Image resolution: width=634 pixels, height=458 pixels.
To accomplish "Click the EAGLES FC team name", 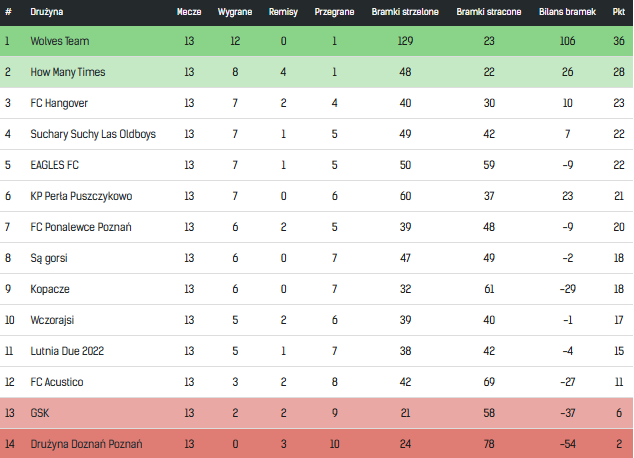I will (x=55, y=165).
